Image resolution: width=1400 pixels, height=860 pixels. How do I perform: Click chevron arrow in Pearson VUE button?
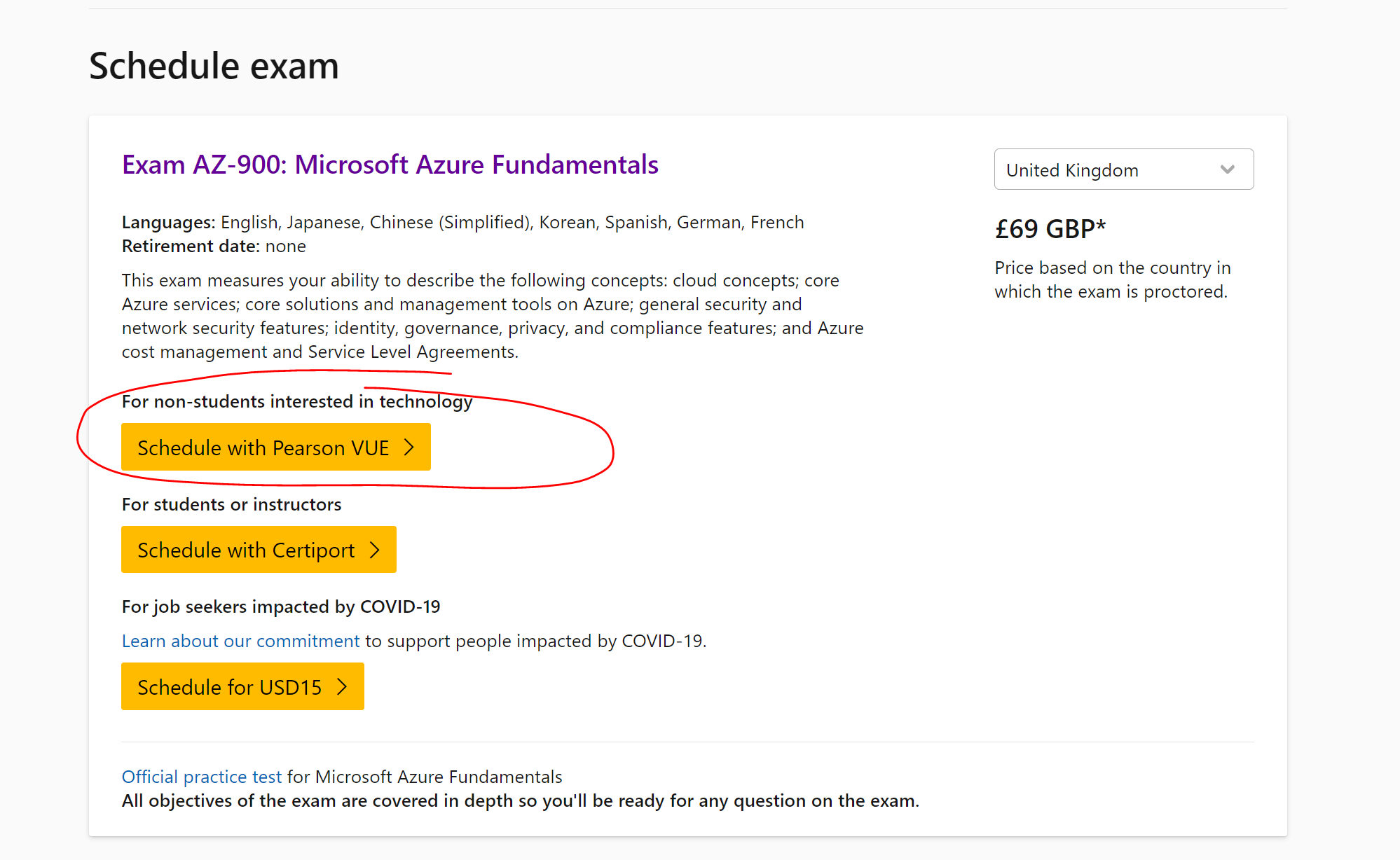tap(409, 447)
